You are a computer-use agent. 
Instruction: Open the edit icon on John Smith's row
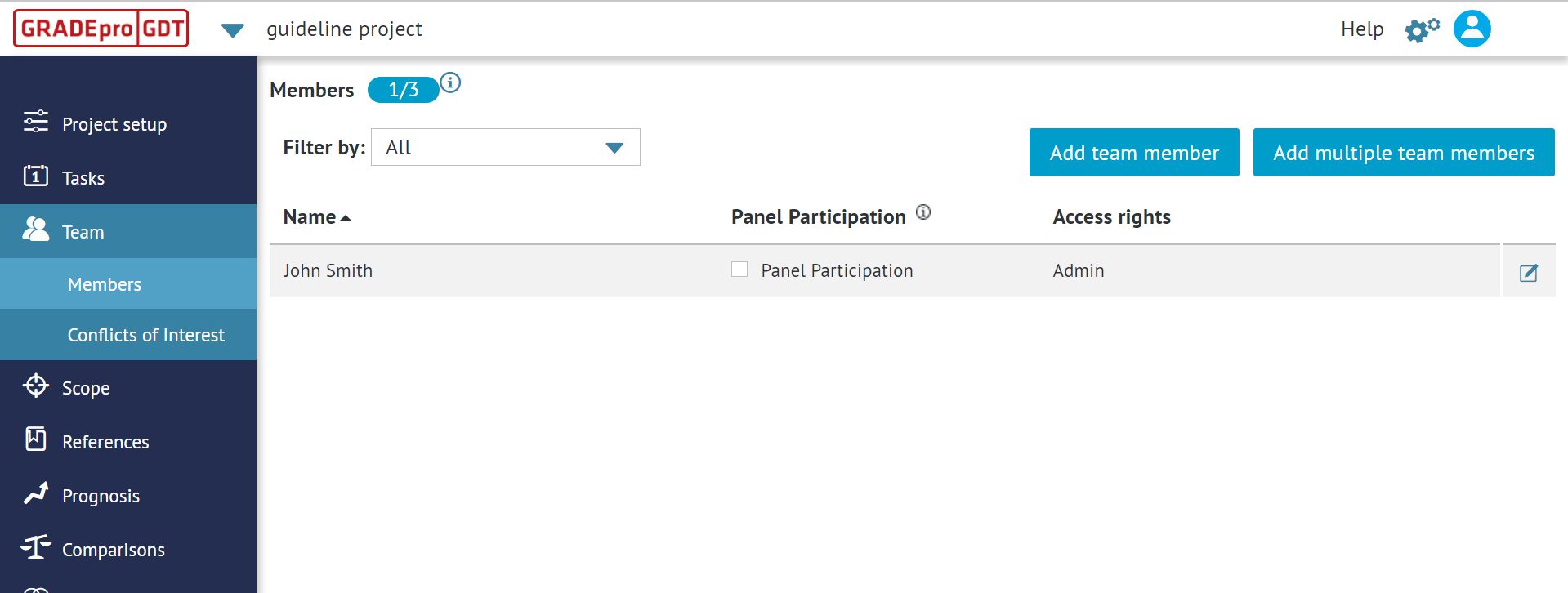coord(1528,272)
